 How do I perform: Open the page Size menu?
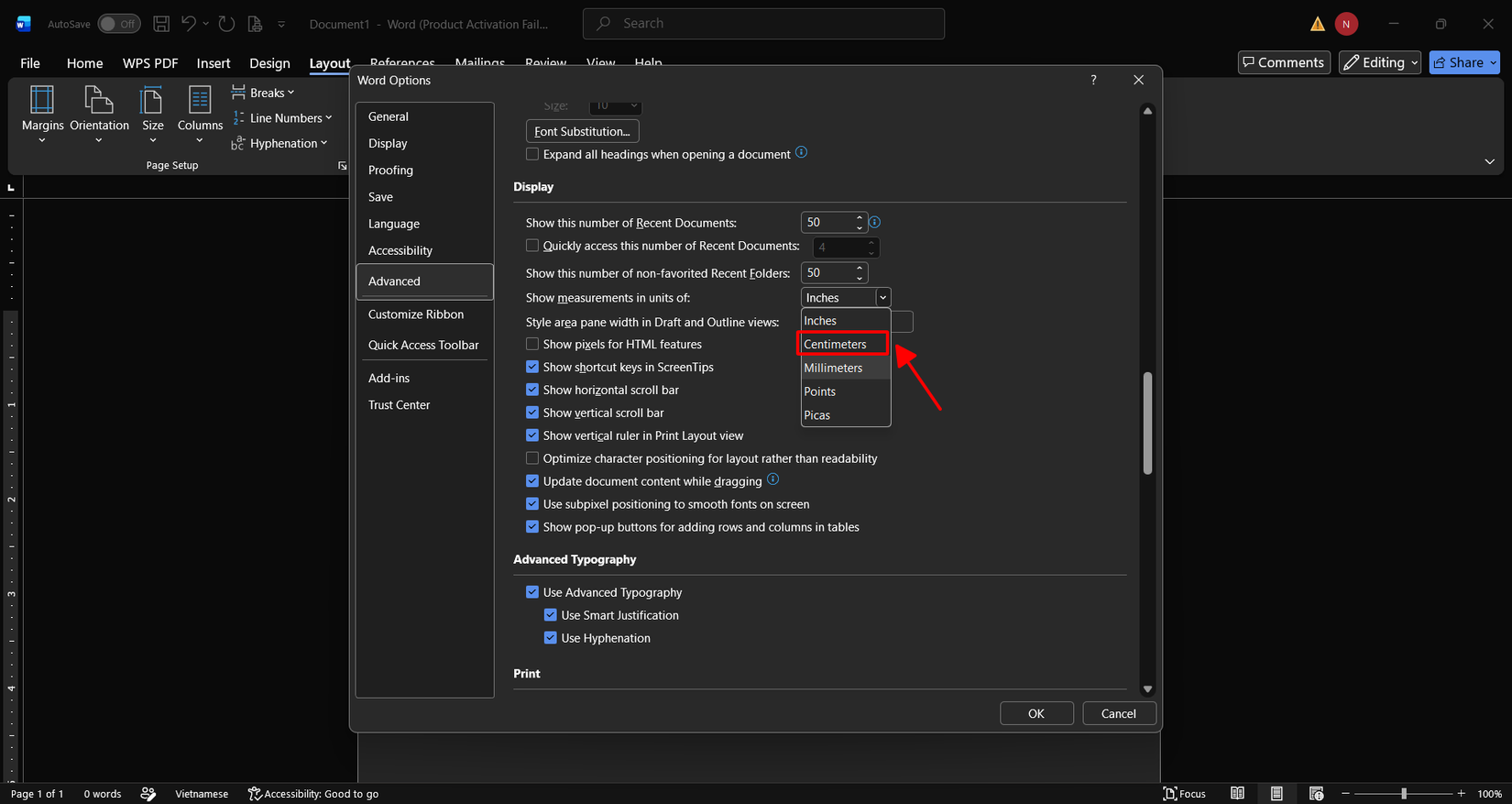point(153,114)
